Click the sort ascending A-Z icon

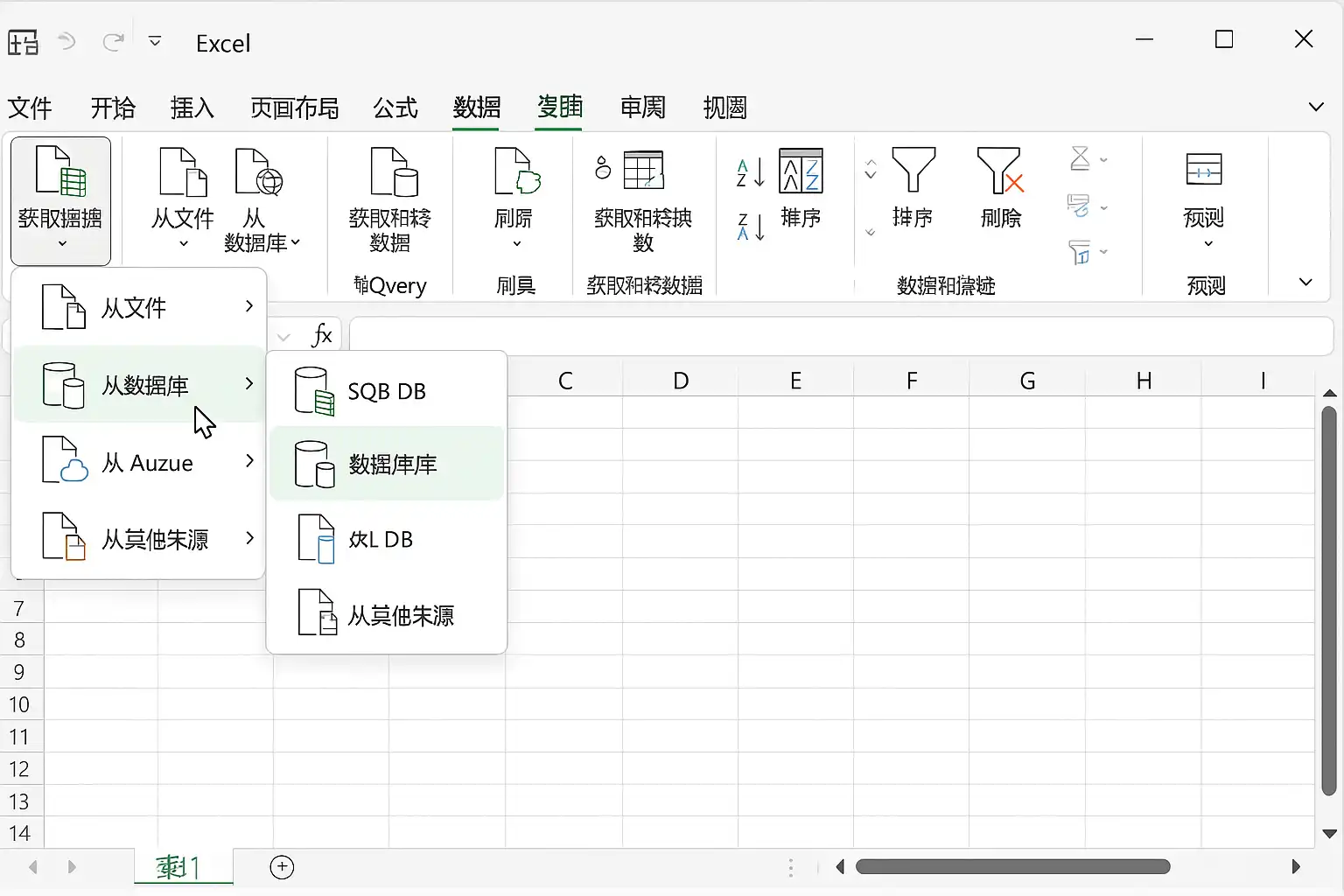pos(751,172)
